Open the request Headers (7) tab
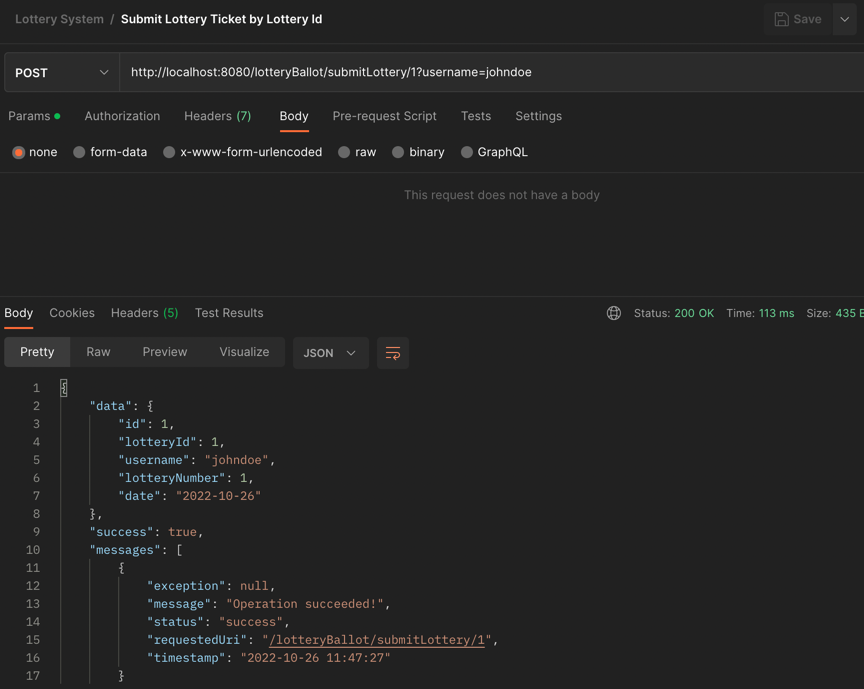 [218, 116]
